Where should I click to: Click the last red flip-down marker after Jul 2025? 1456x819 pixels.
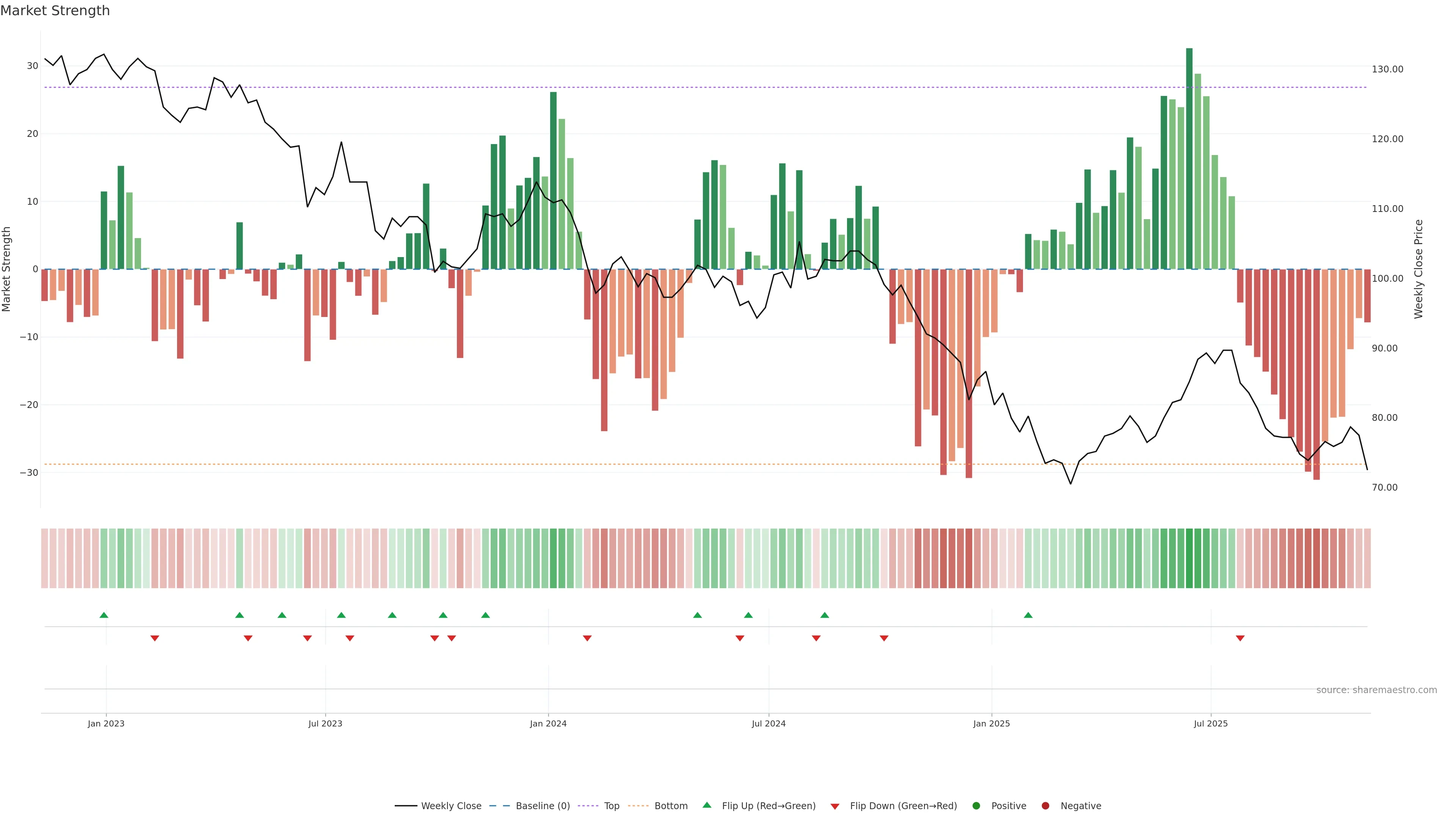pyautogui.click(x=1240, y=638)
